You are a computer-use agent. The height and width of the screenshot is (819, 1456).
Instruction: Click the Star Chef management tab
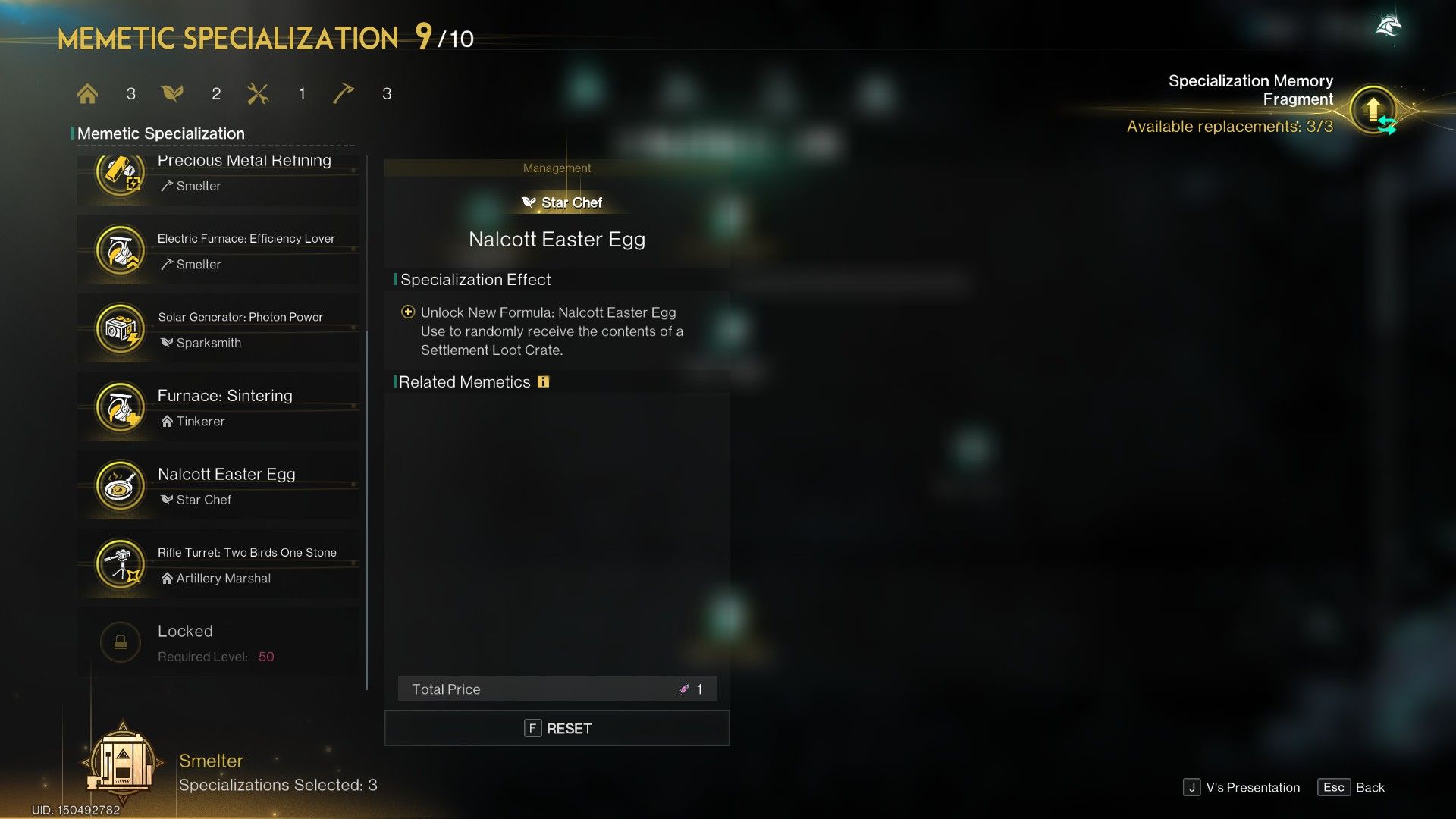(559, 201)
